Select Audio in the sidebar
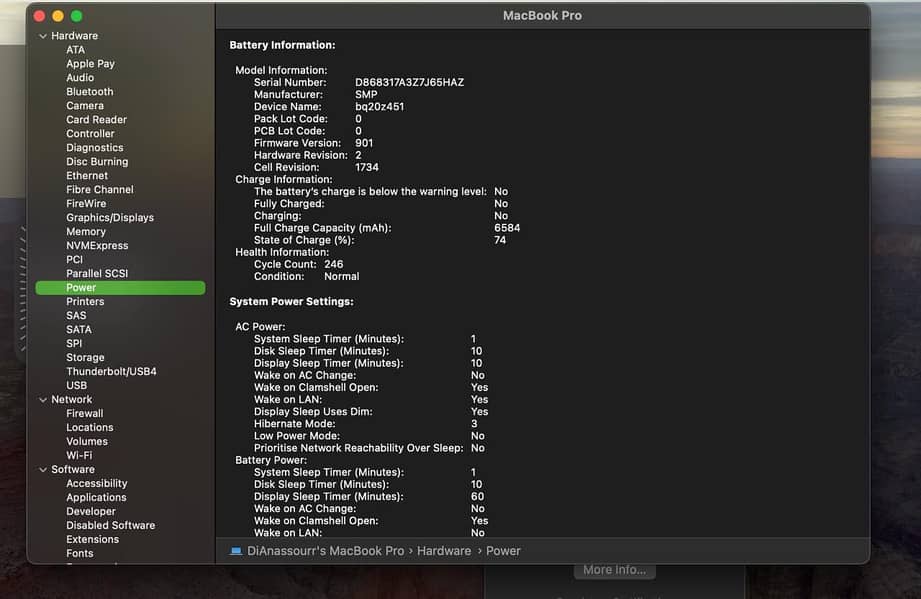 click(80, 78)
